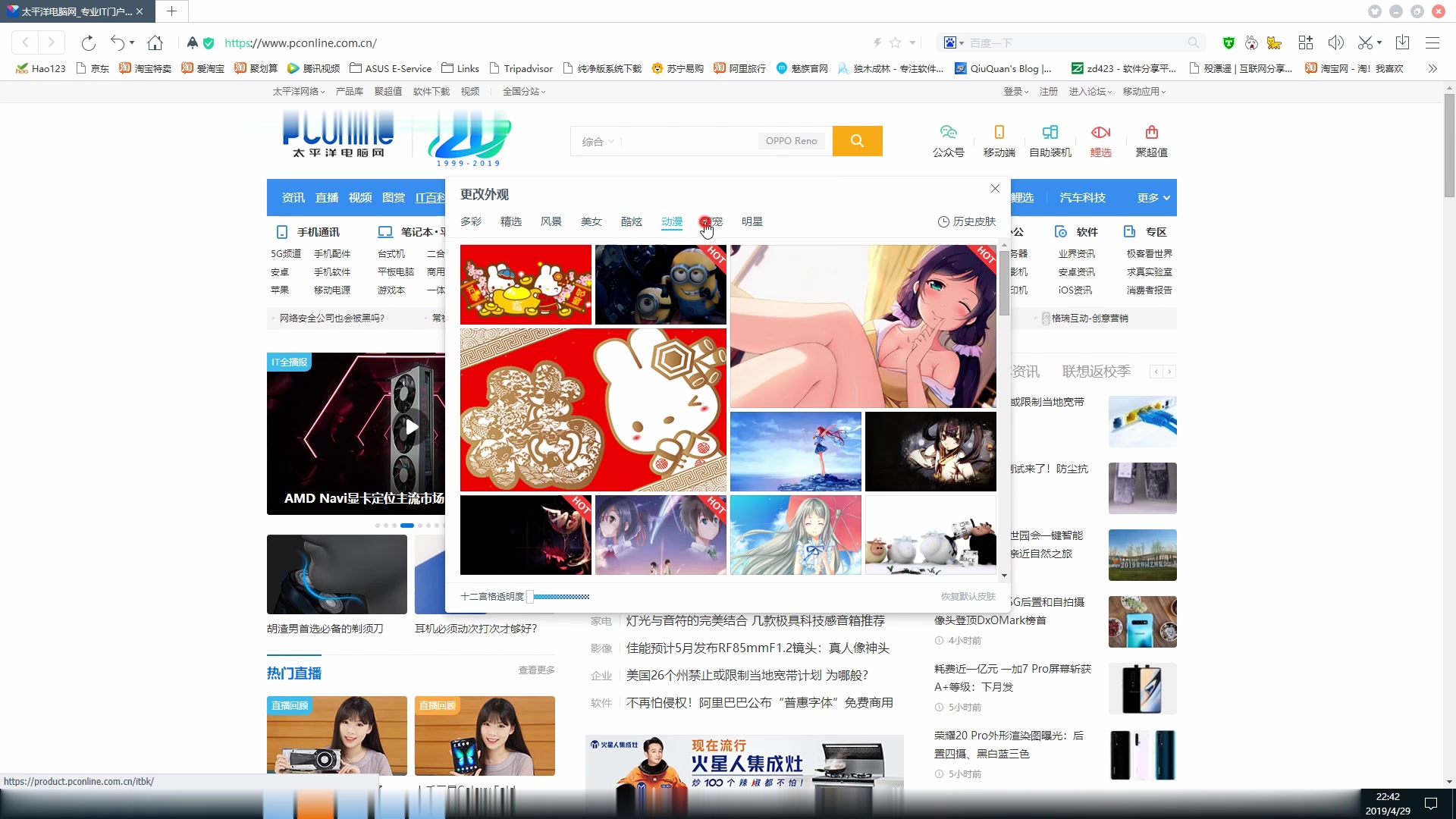Open the browser hamburger menu
The width and height of the screenshot is (1456, 819).
point(1432,42)
